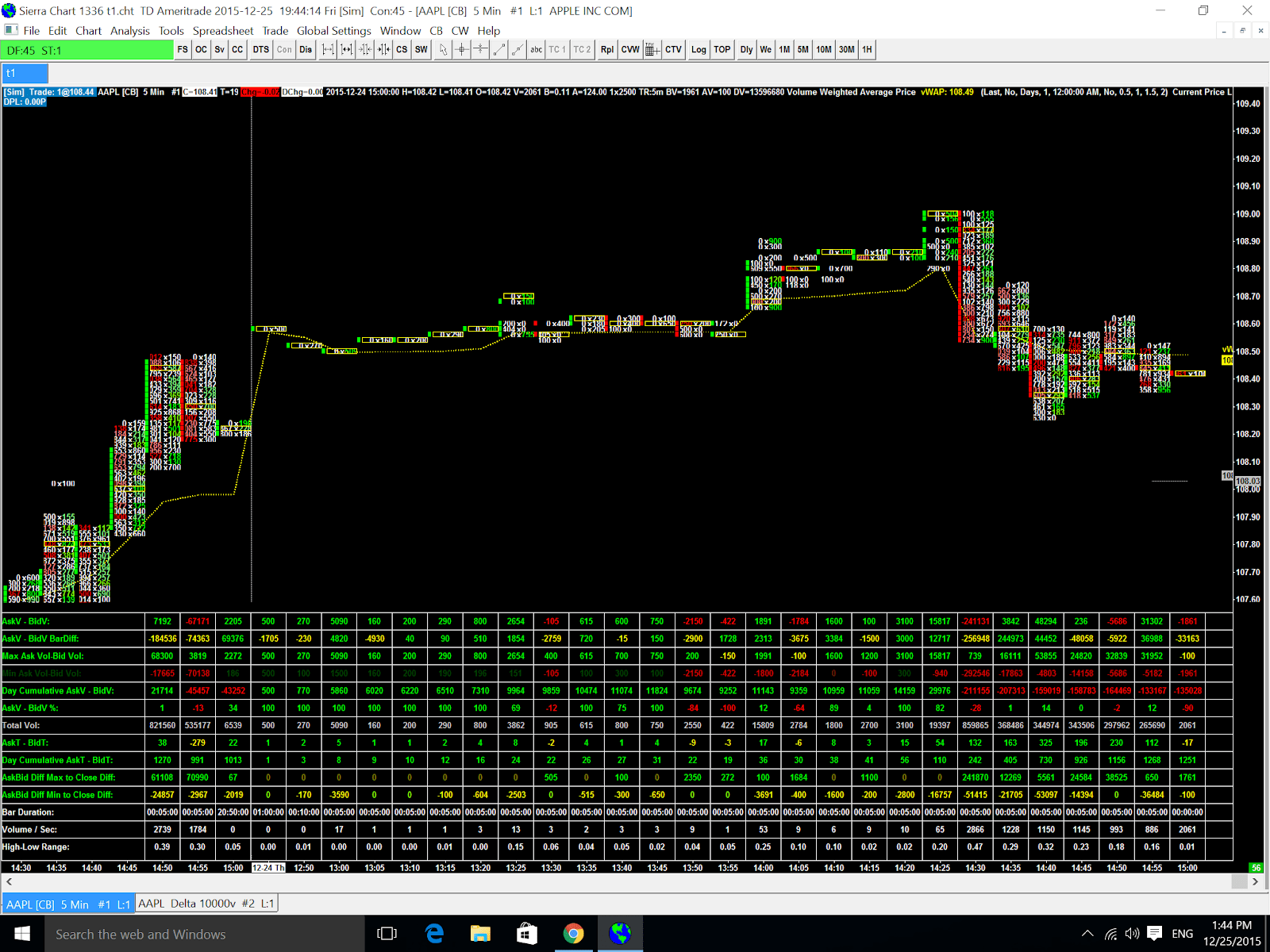Toggle Log scale button
This screenshot has height=952, width=1270.
(x=698, y=50)
